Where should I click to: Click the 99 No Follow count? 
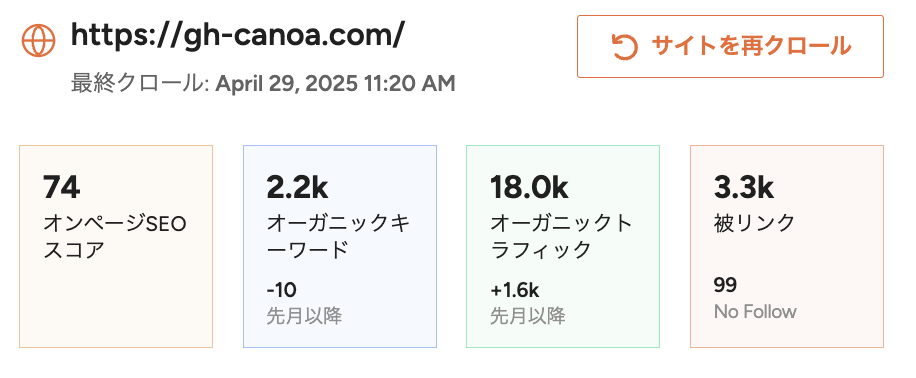coord(725,285)
